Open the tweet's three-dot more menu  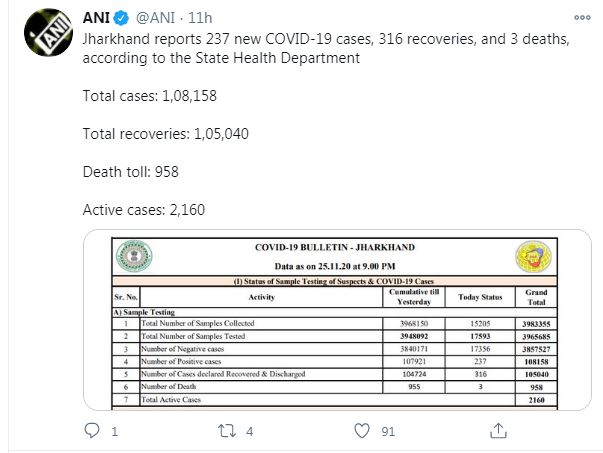[582, 17]
